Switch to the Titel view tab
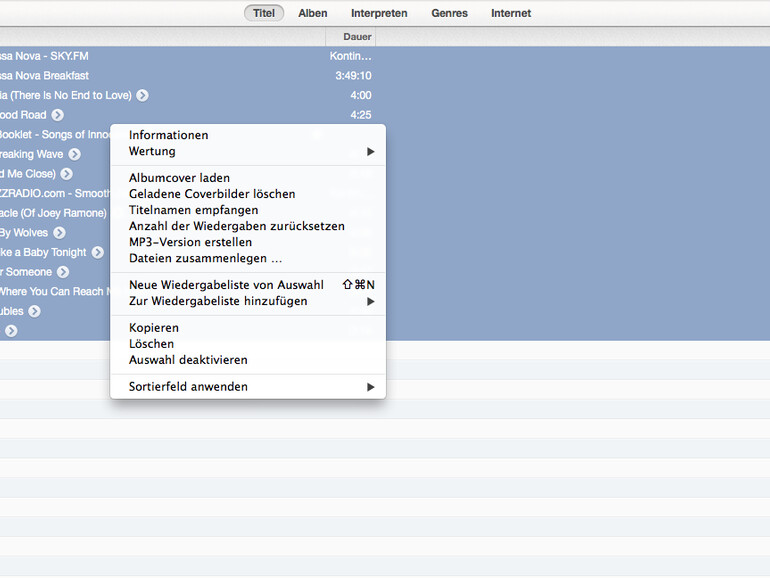The width and height of the screenshot is (770, 578). [264, 13]
